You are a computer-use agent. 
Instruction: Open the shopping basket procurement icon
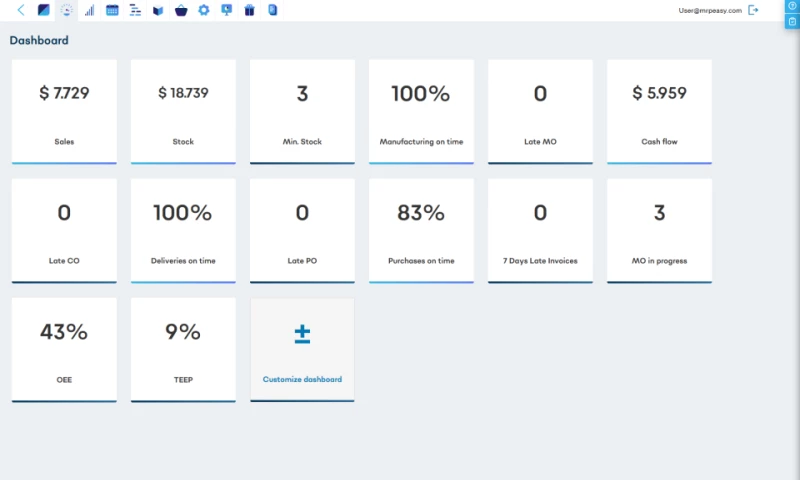point(181,10)
